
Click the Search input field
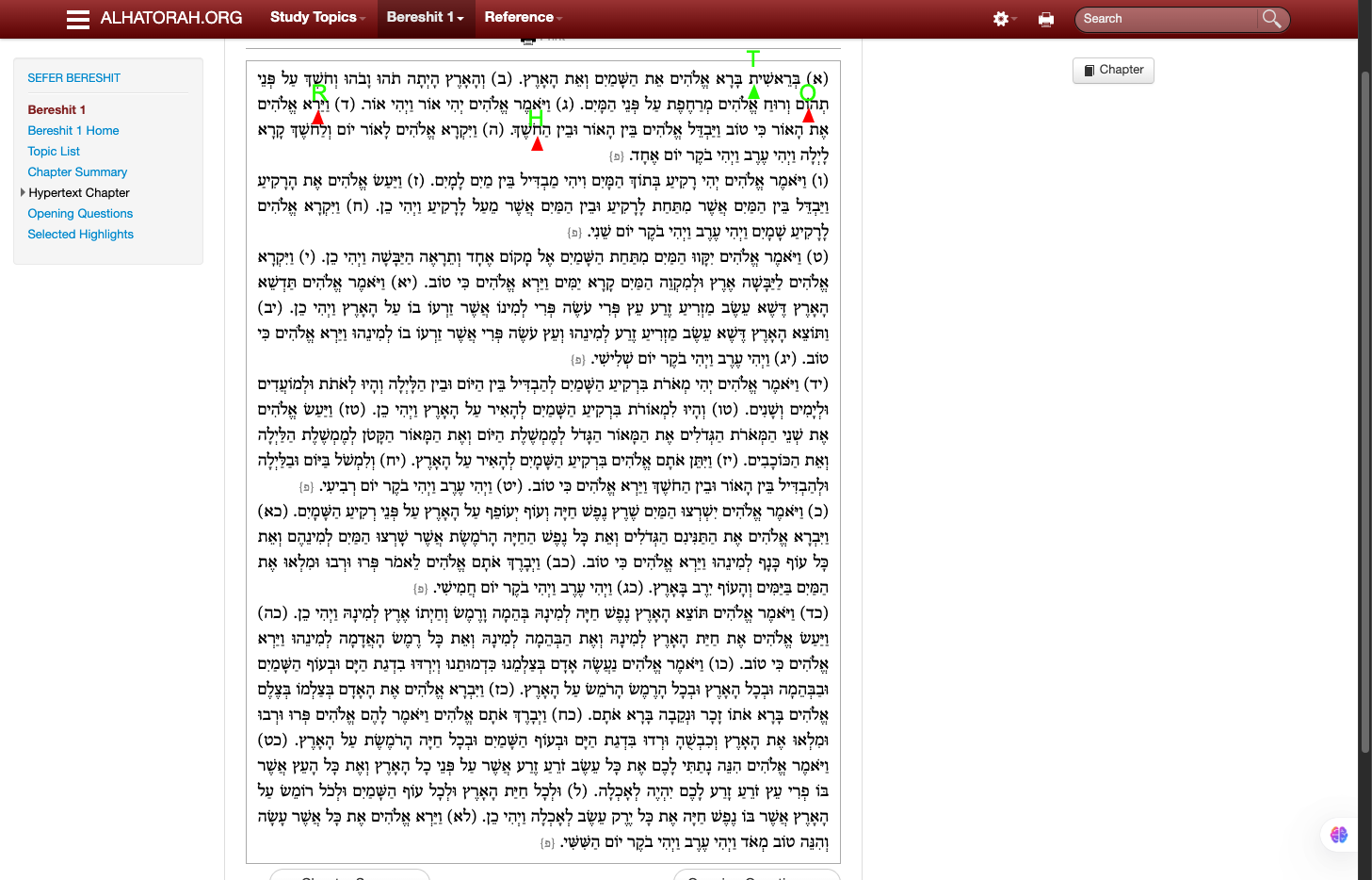click(x=1166, y=19)
